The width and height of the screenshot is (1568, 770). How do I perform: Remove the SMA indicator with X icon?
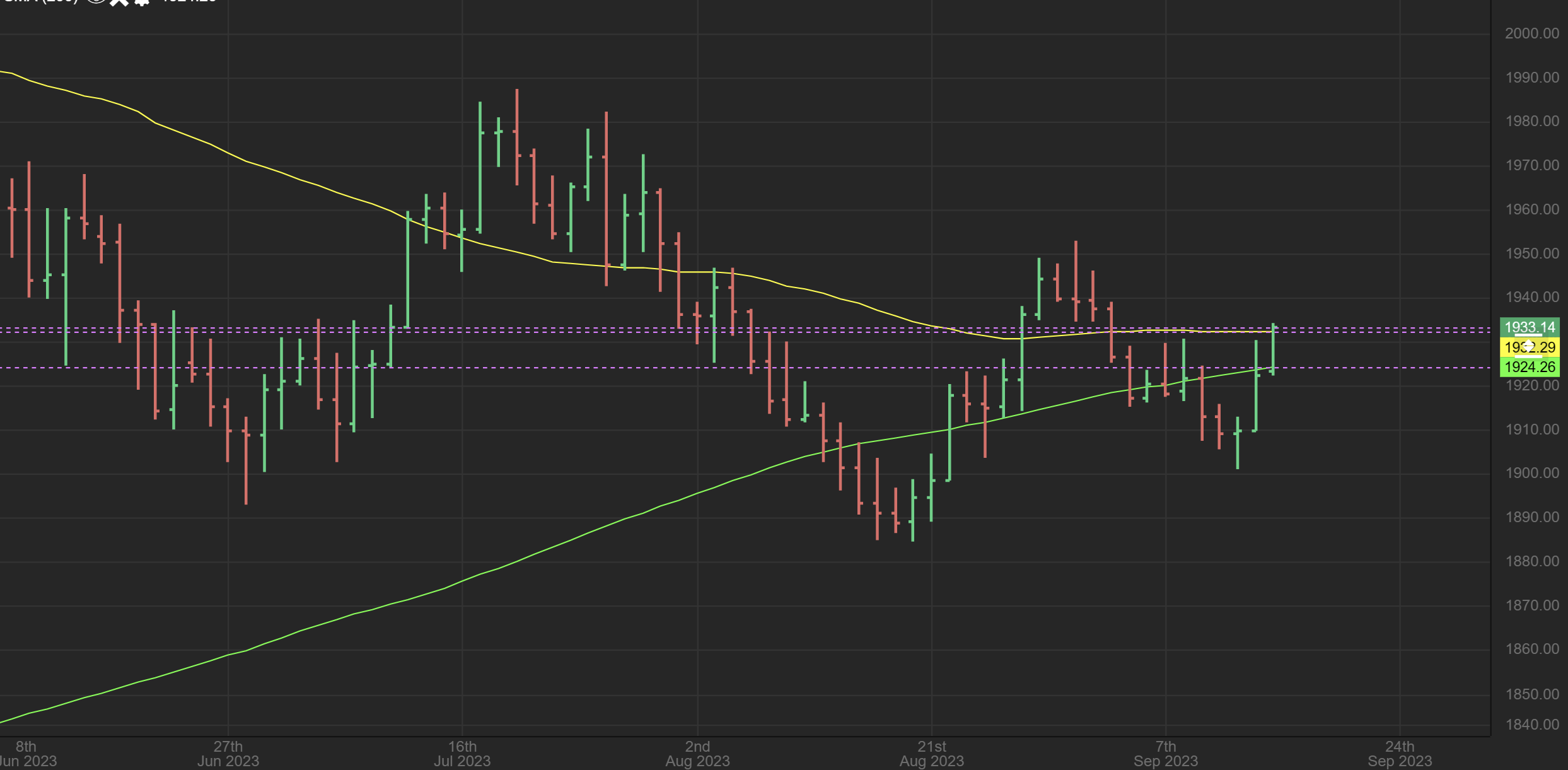click(119, 2)
